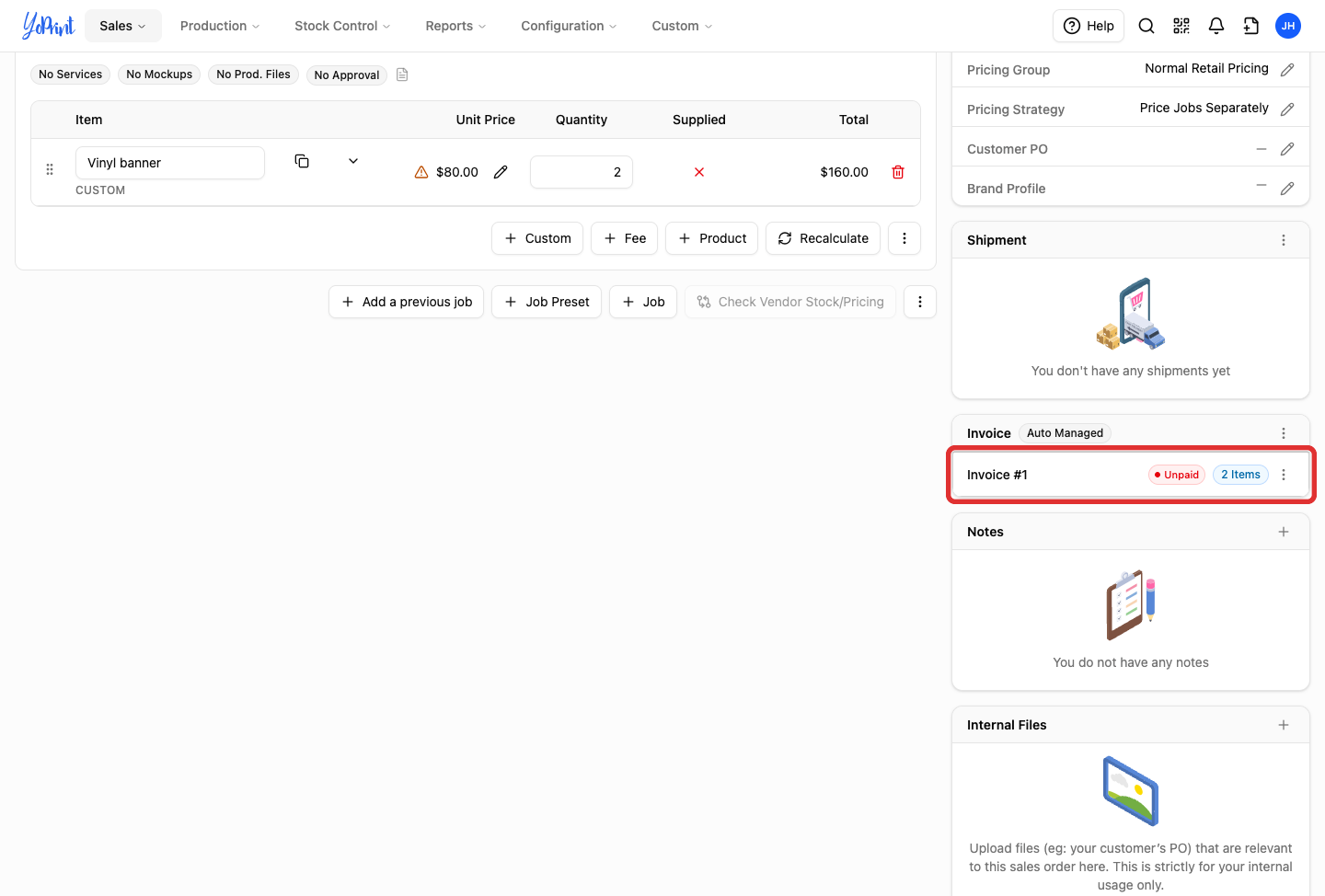Open more options beside Recalculate
Screen dimensions: 1325x896
tap(904, 238)
